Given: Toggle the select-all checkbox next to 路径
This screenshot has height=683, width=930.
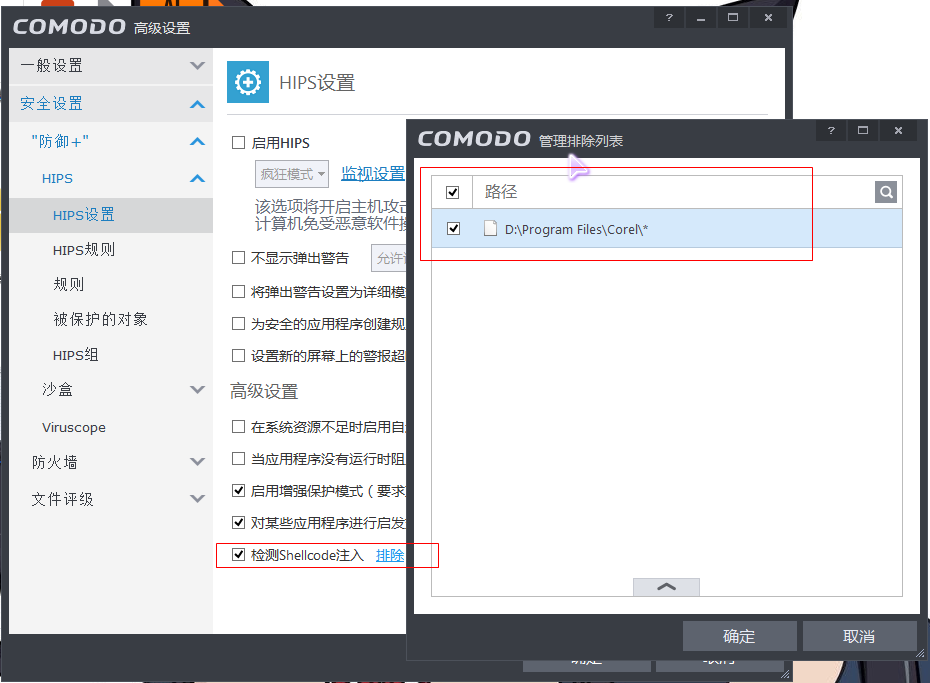Looking at the screenshot, I should click(x=453, y=192).
